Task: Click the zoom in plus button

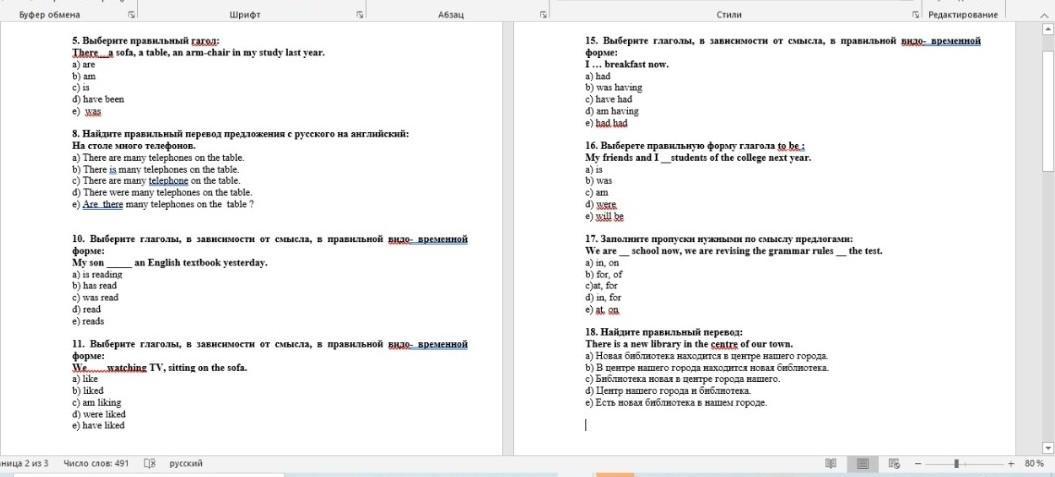Action: [x=1011, y=464]
